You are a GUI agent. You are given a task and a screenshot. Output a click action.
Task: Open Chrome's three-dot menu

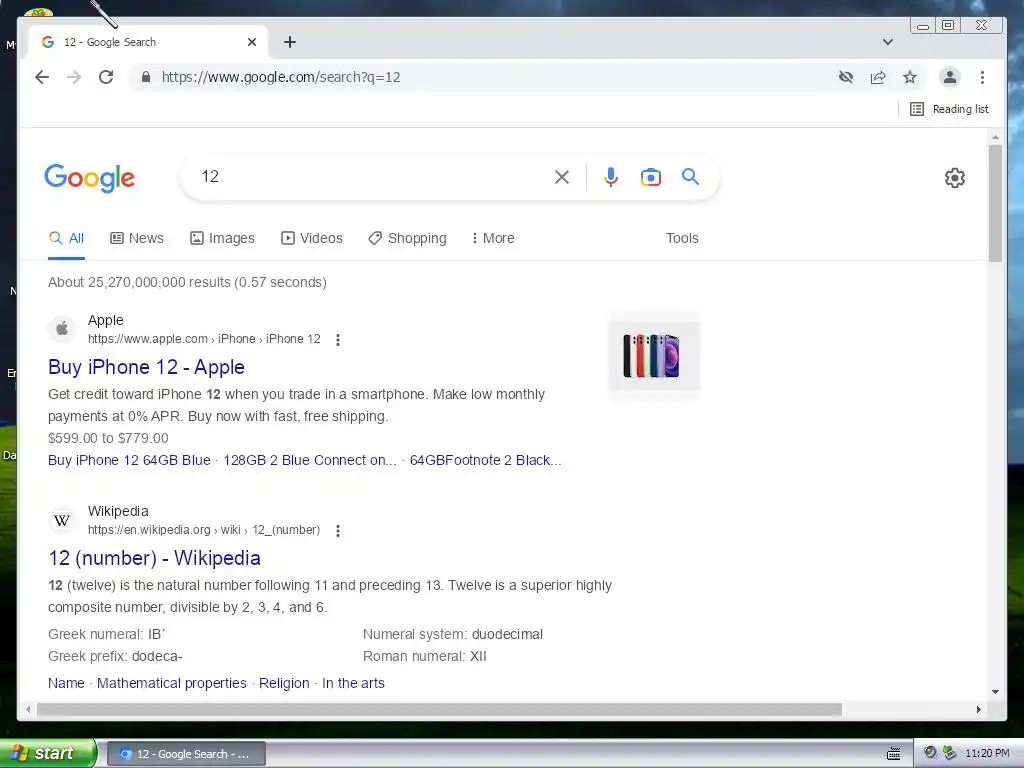(982, 77)
